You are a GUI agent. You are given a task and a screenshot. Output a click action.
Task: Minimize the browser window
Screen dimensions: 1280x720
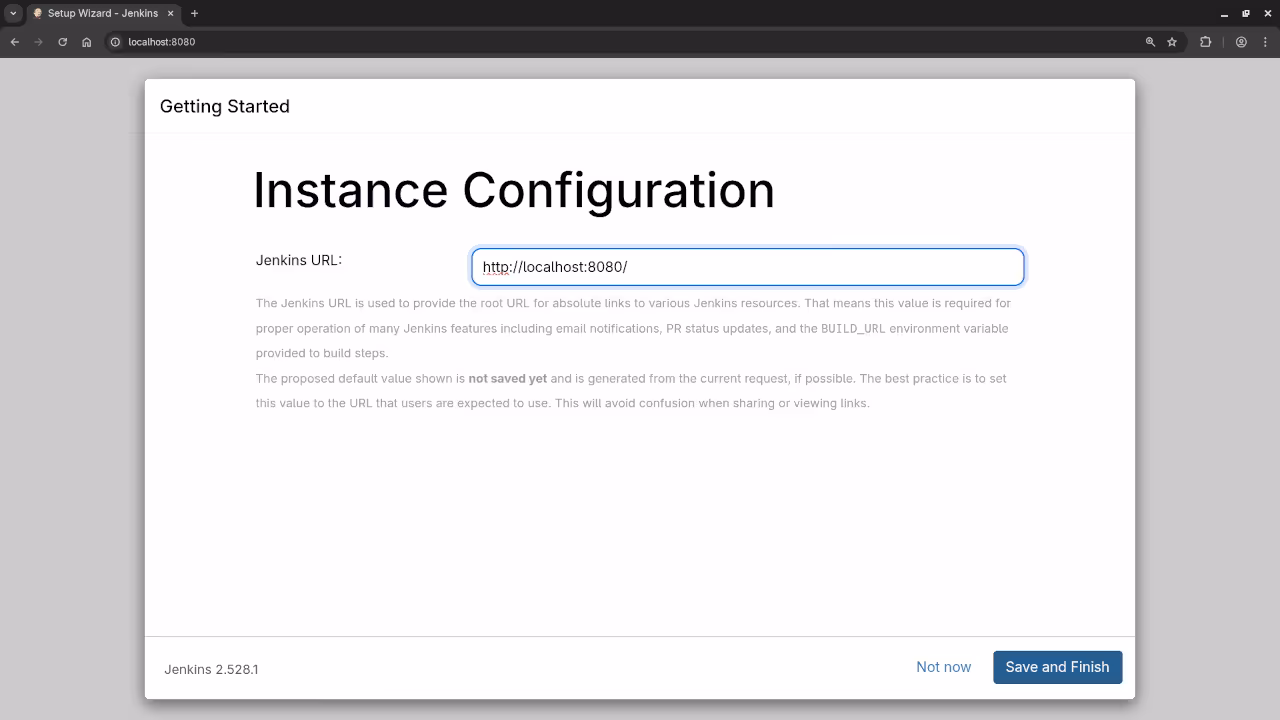[1224, 14]
